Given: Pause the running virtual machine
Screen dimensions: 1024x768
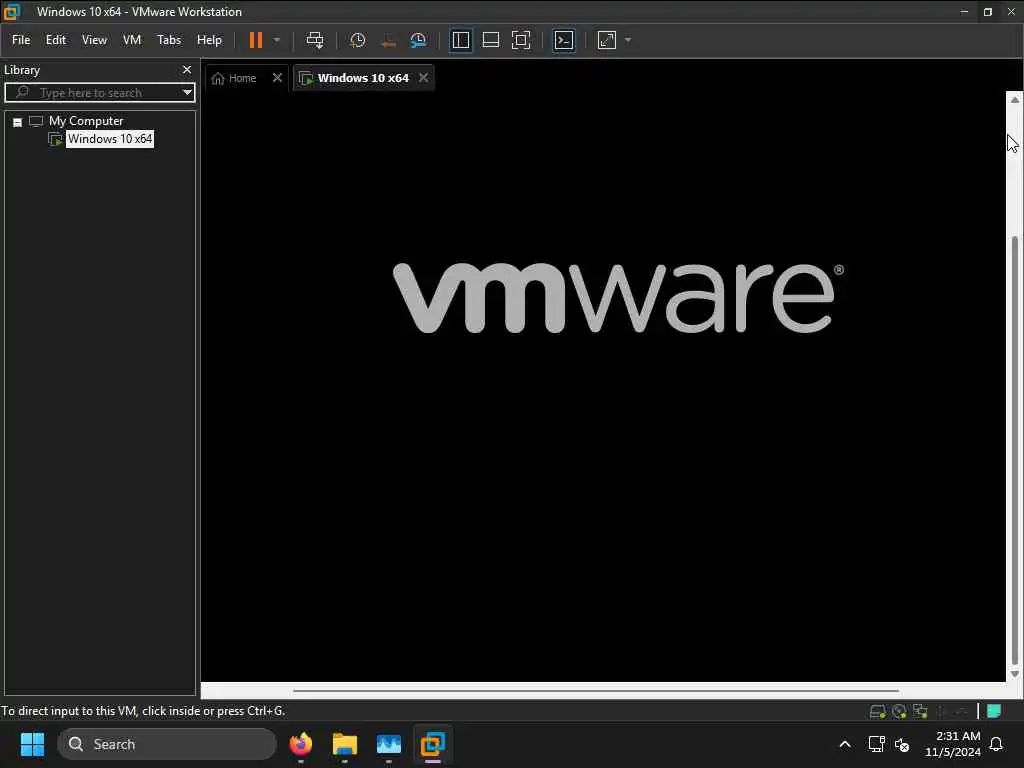Looking at the screenshot, I should [255, 40].
